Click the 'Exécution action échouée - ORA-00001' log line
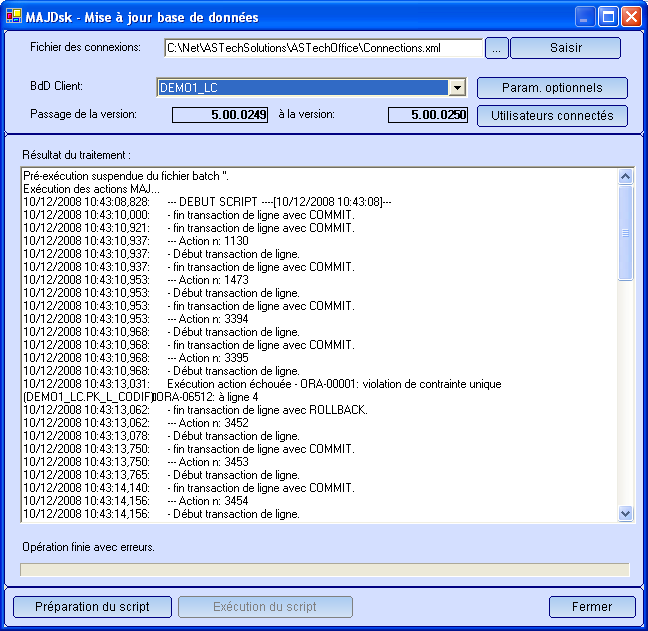648x631 pixels. 262,384
